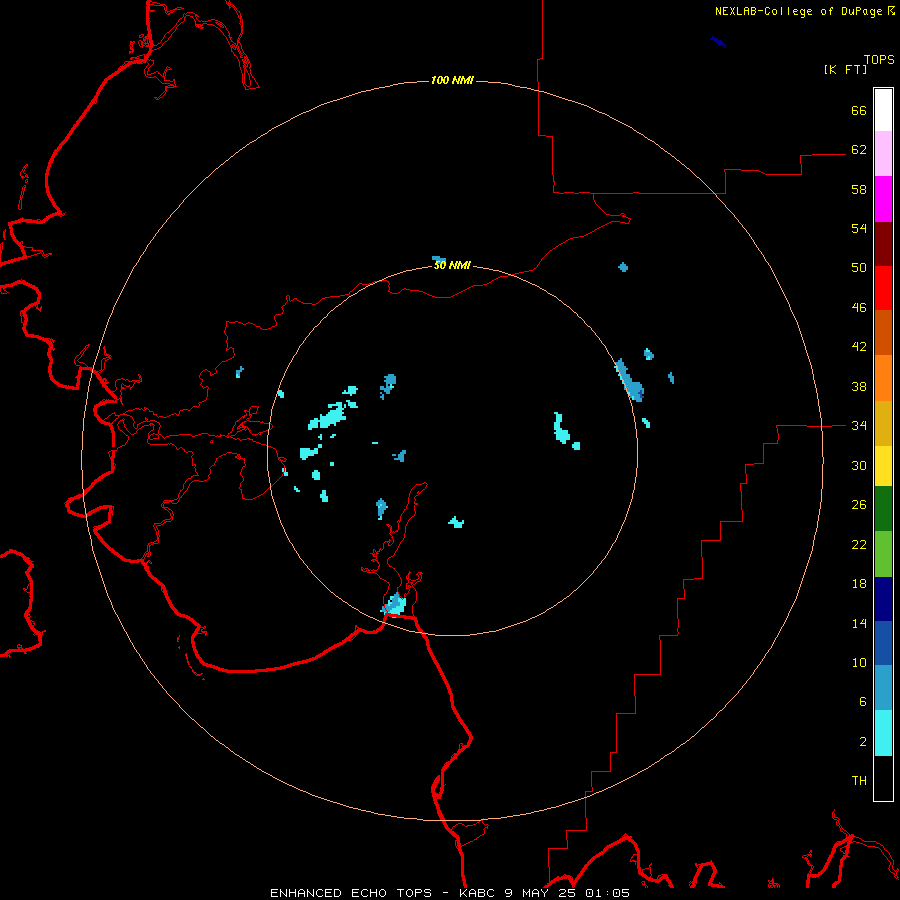This screenshot has height=900, width=900.
Task: Select the navy blue legend swatch
Action: (883, 599)
